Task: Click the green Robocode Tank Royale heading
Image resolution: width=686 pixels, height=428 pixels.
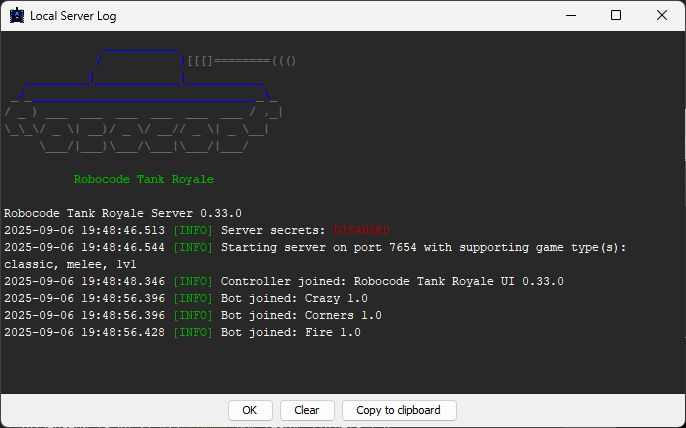Action: (x=143, y=180)
